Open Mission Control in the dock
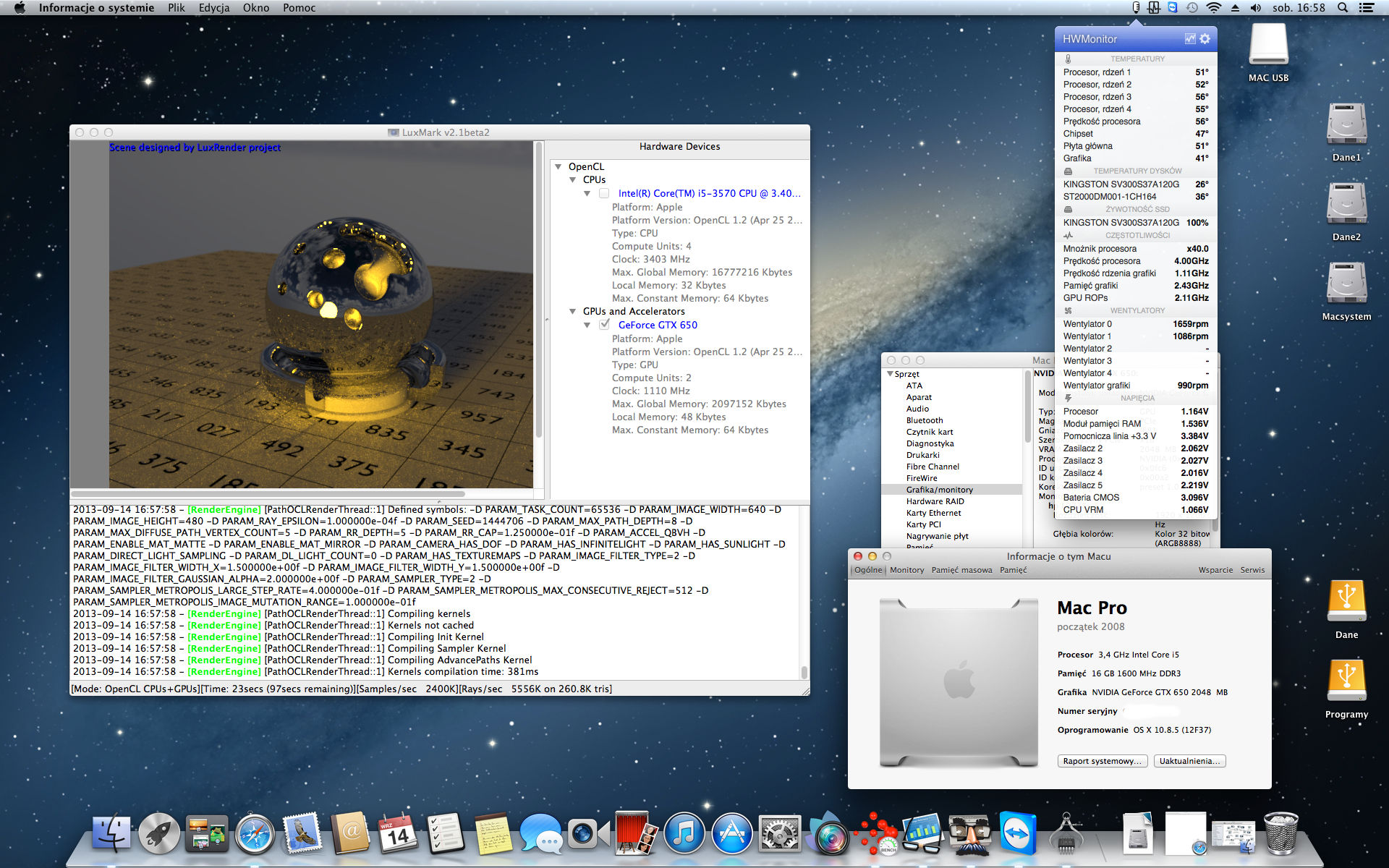1389x868 pixels. [x=207, y=834]
